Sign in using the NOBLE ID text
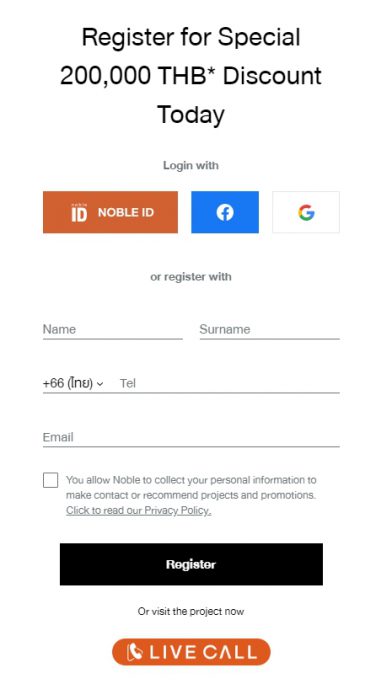Viewport: 376px width, 684px height. coord(126,212)
